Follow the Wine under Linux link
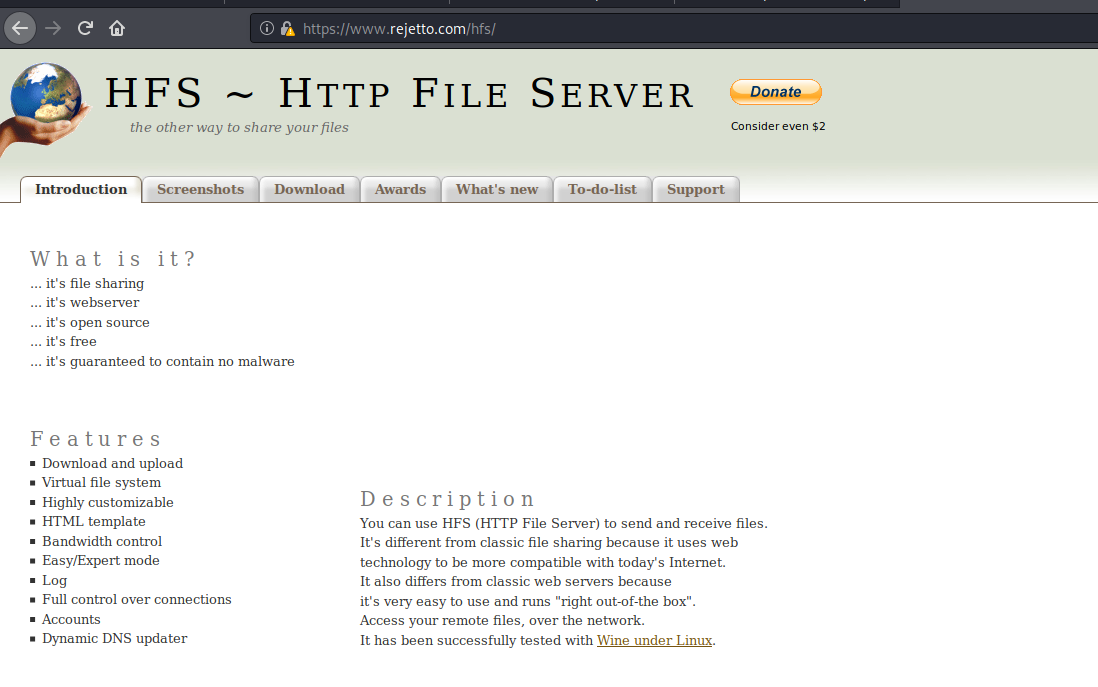 [x=654, y=641]
